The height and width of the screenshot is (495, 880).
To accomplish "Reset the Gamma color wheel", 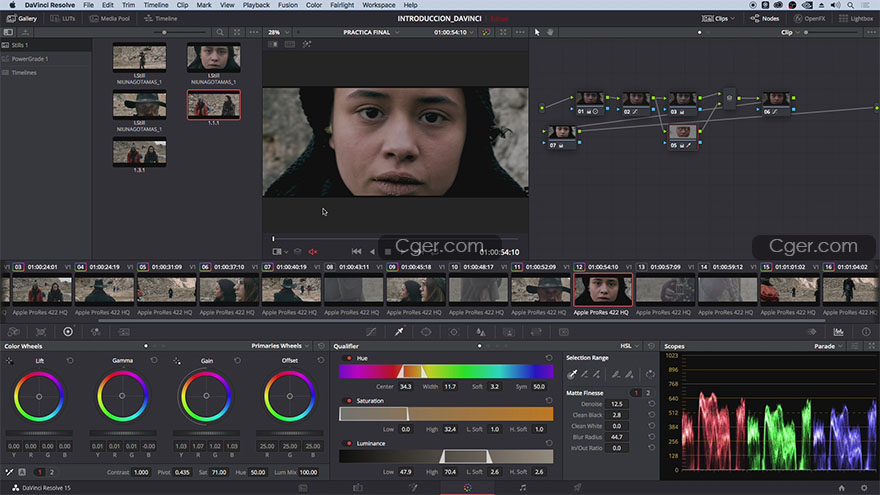I will pyautogui.click(x=154, y=360).
